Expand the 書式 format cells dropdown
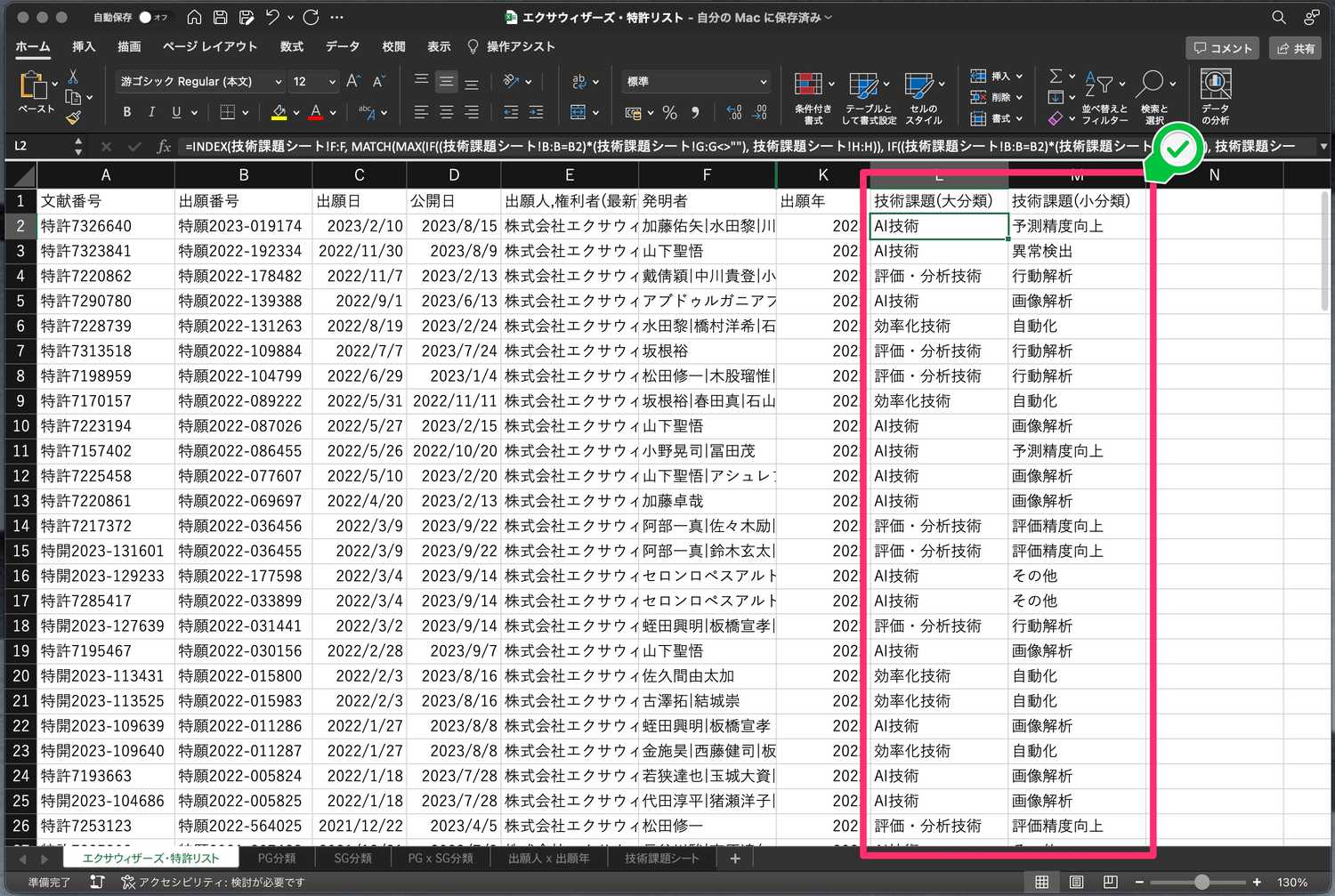The image size is (1335, 896). (1020, 117)
